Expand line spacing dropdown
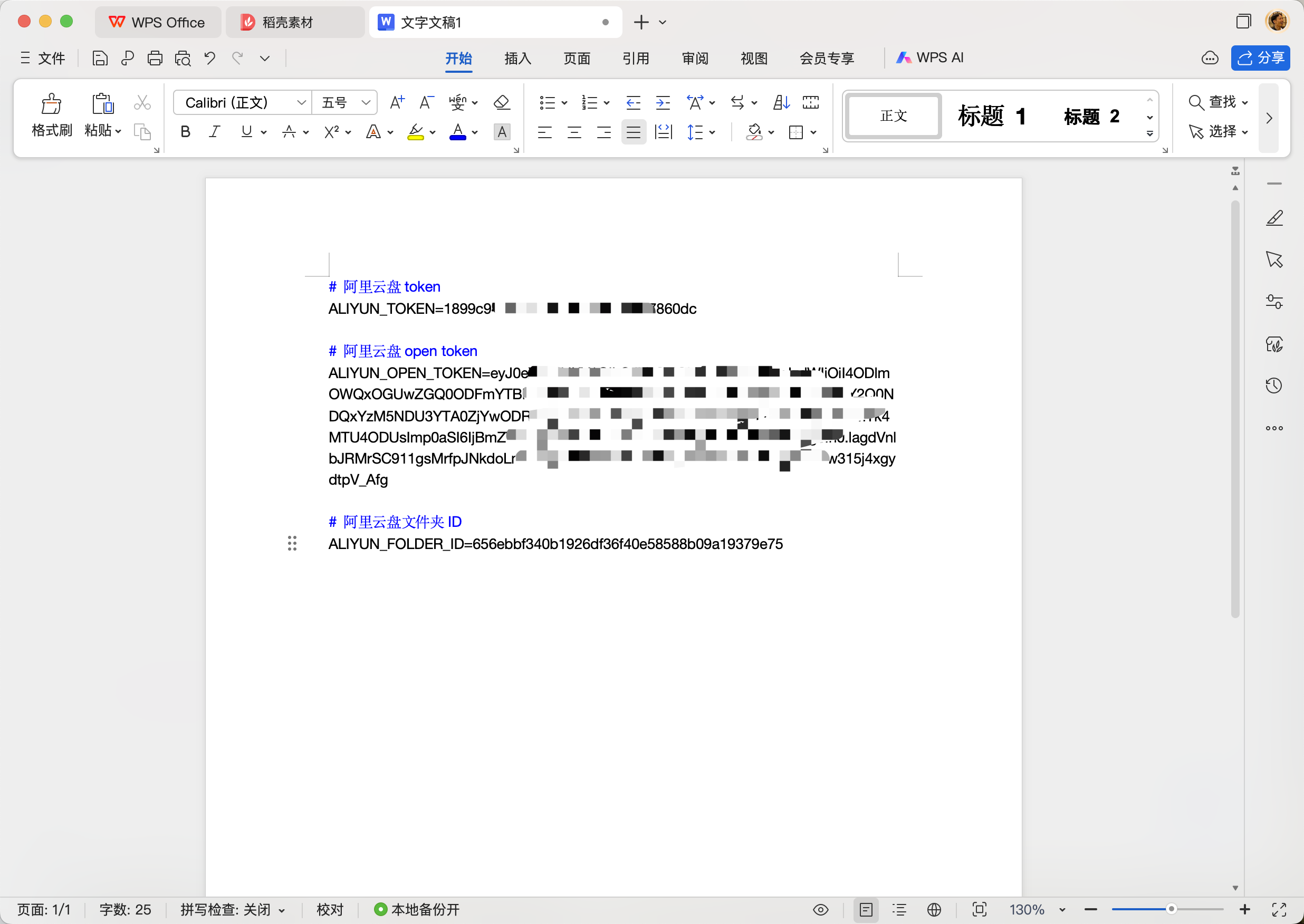This screenshot has width=1304, height=924. 712,132
